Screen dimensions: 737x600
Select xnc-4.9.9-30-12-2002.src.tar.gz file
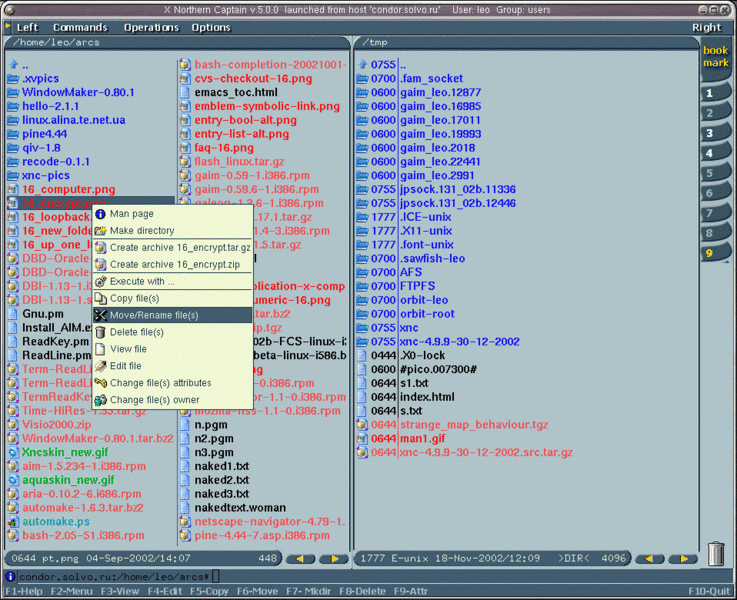coord(486,452)
